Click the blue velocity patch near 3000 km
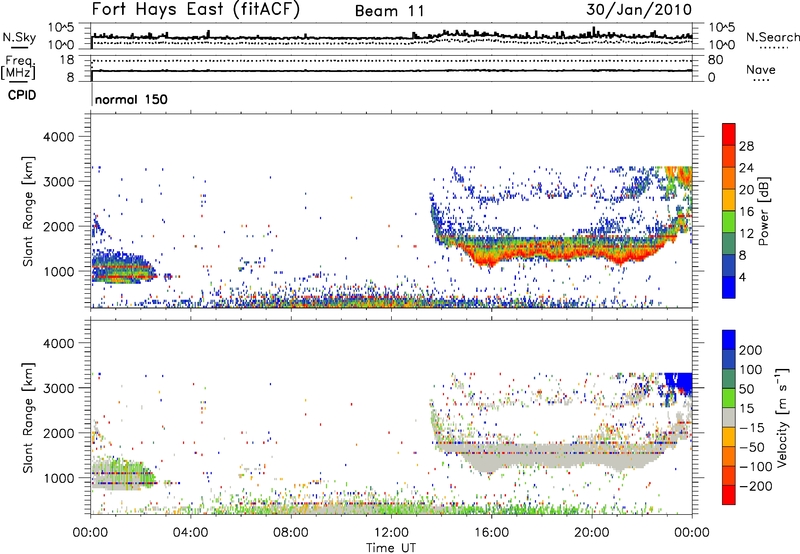This screenshot has height=554, width=800. tap(679, 384)
